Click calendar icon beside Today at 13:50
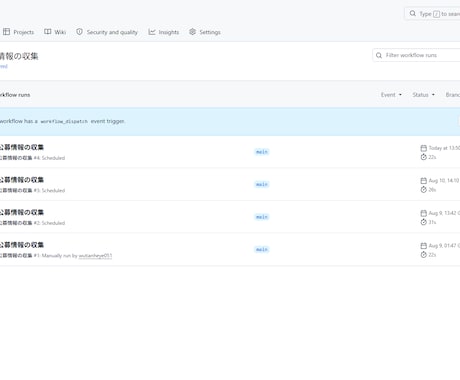The height and width of the screenshot is (380, 460). click(423, 148)
